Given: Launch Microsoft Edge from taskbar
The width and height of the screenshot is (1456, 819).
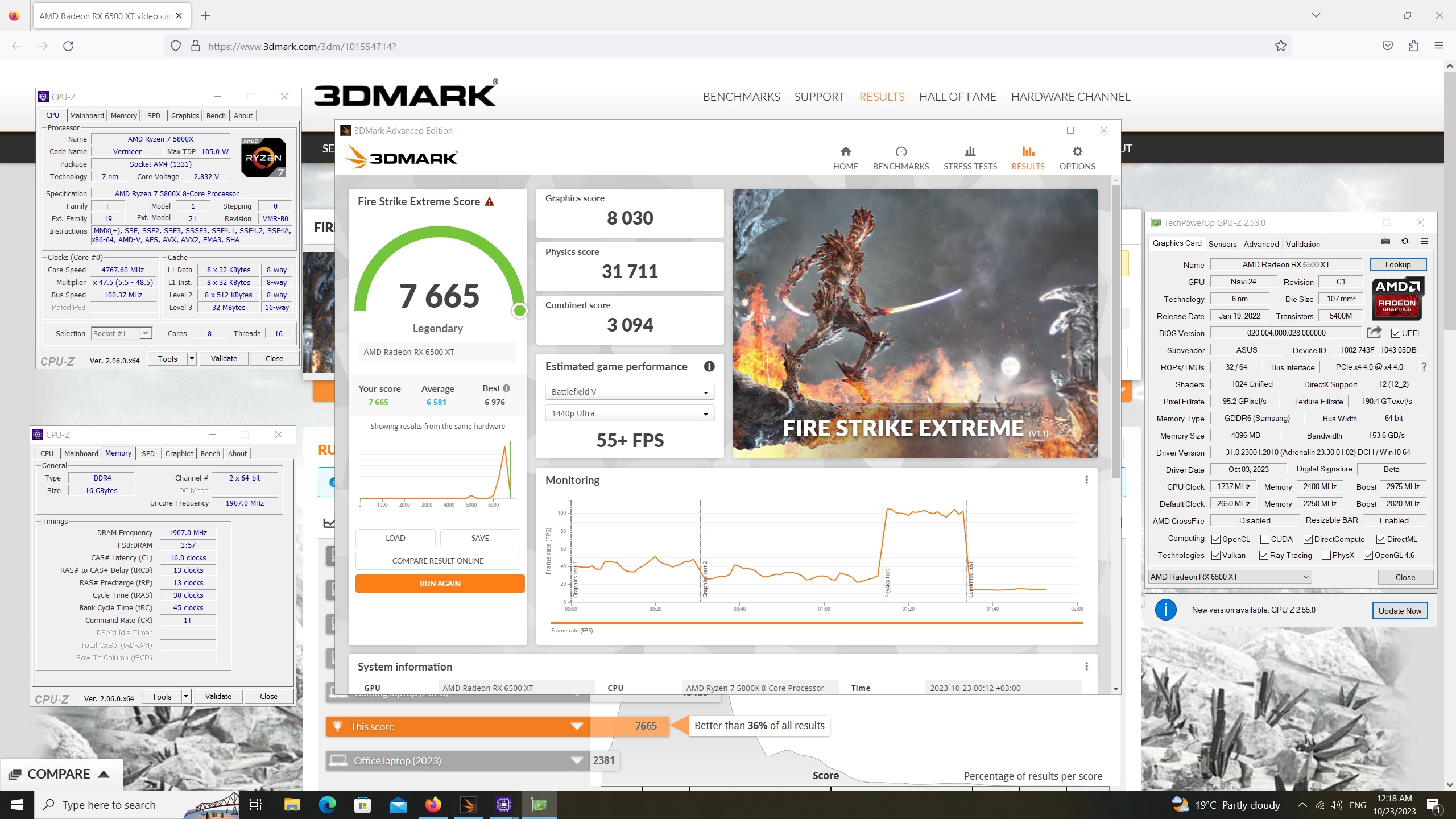Looking at the screenshot, I should [x=327, y=805].
